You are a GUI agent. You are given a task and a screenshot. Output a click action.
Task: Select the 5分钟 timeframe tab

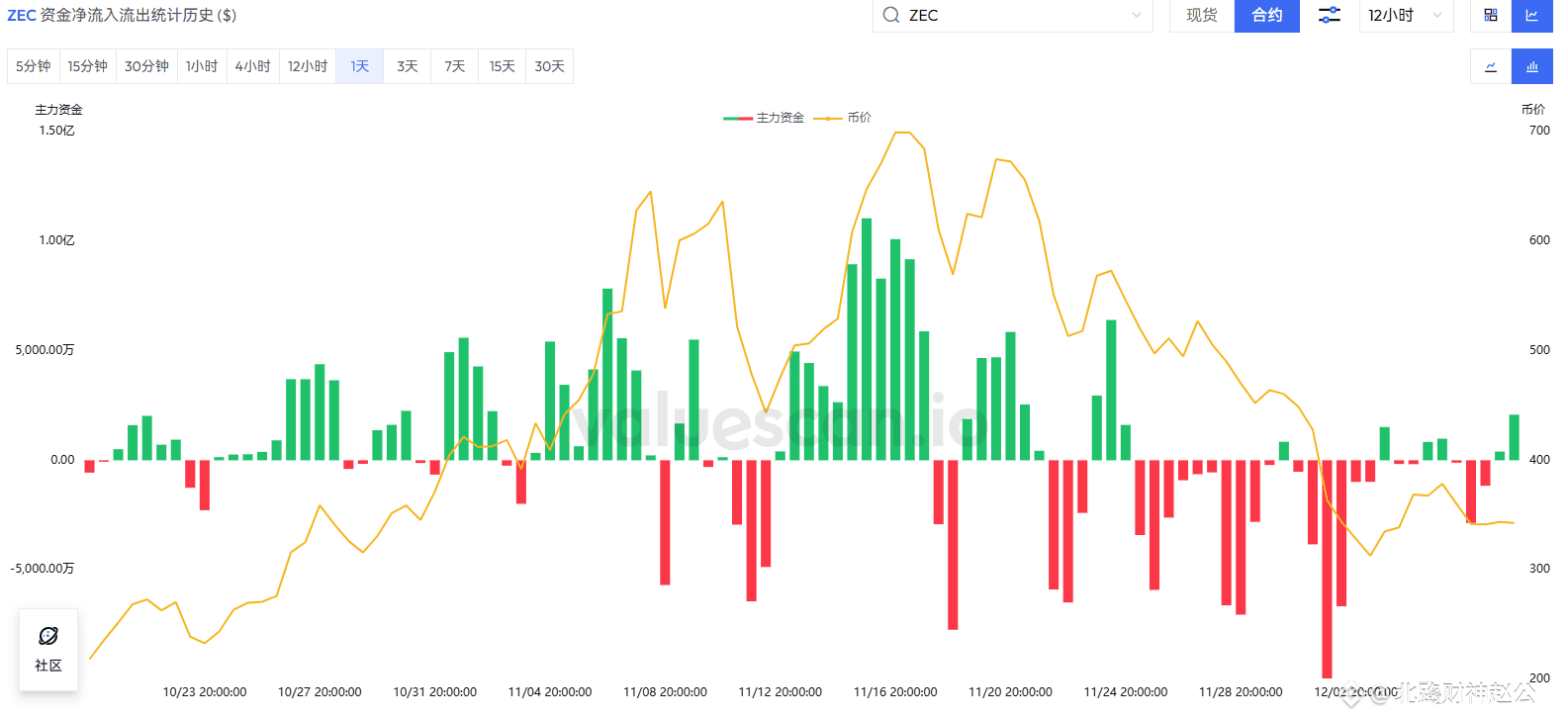tap(34, 66)
